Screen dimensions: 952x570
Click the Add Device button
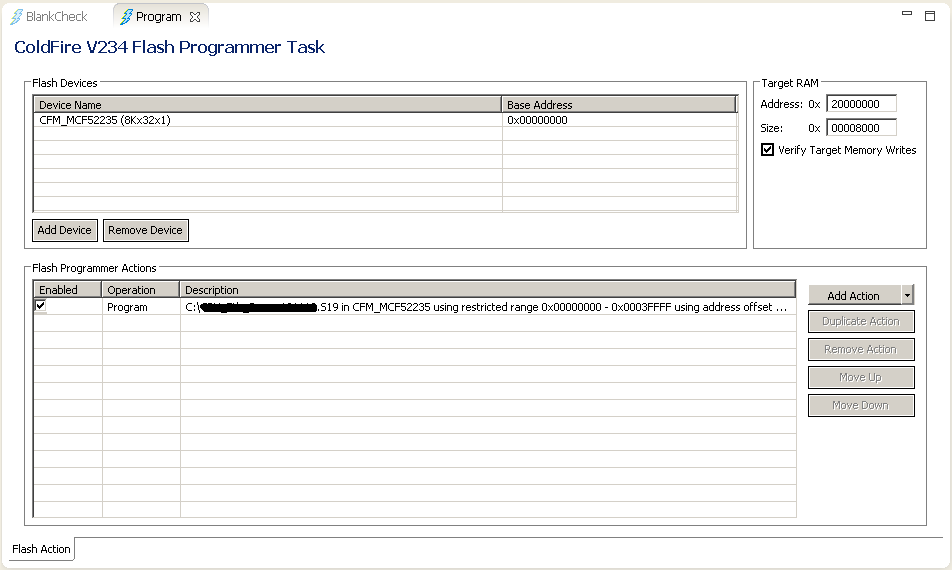64,230
